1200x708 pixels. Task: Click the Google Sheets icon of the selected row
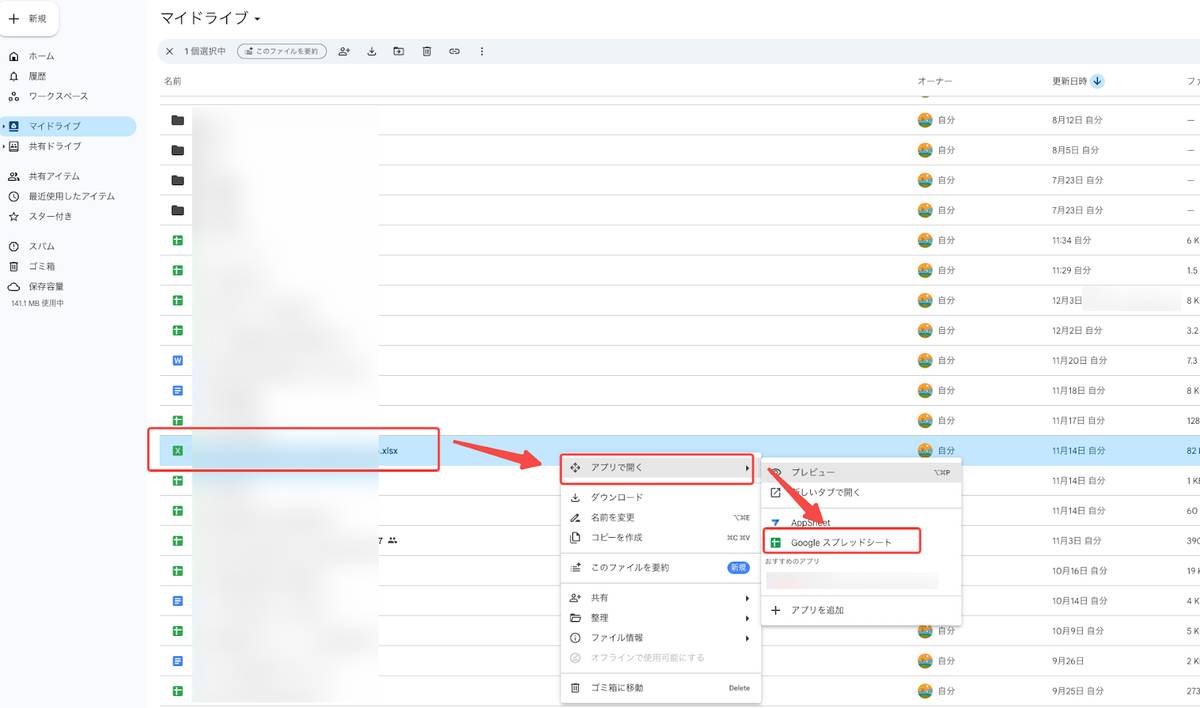(176, 450)
